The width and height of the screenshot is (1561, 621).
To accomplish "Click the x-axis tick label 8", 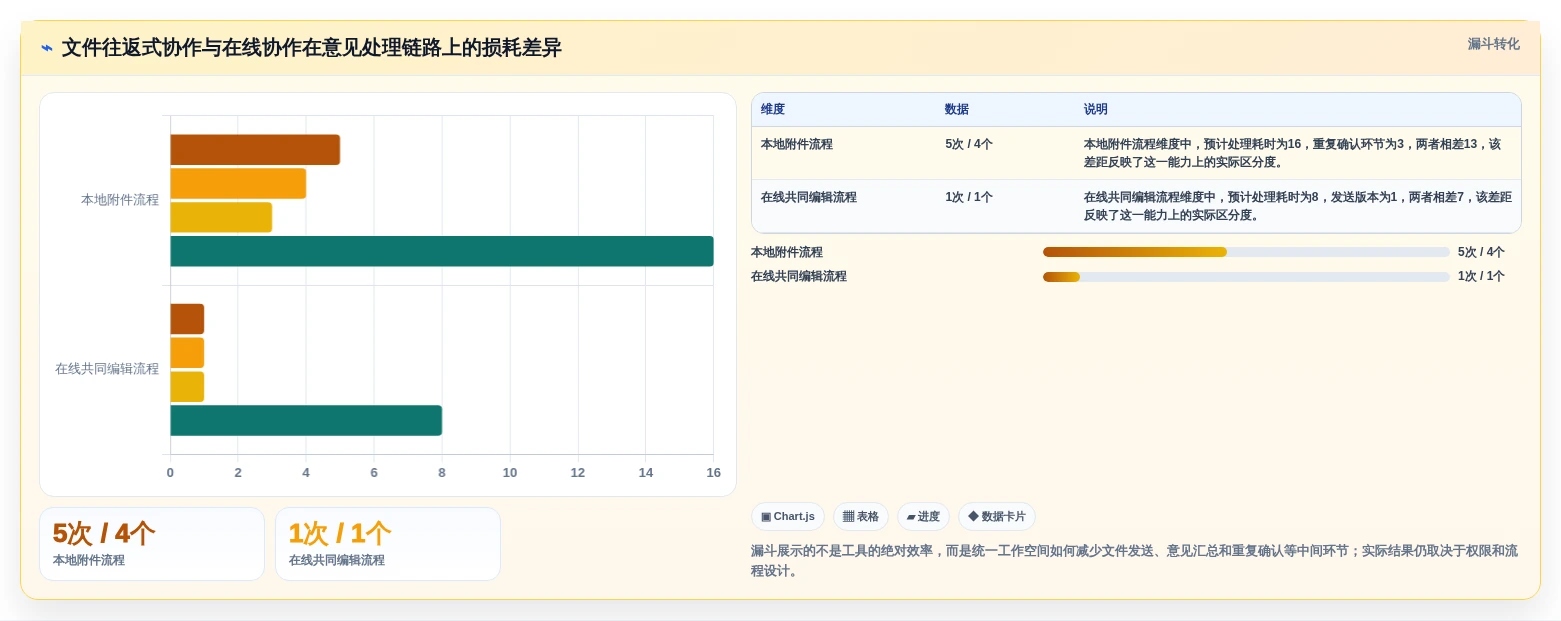I will pyautogui.click(x=442, y=473).
